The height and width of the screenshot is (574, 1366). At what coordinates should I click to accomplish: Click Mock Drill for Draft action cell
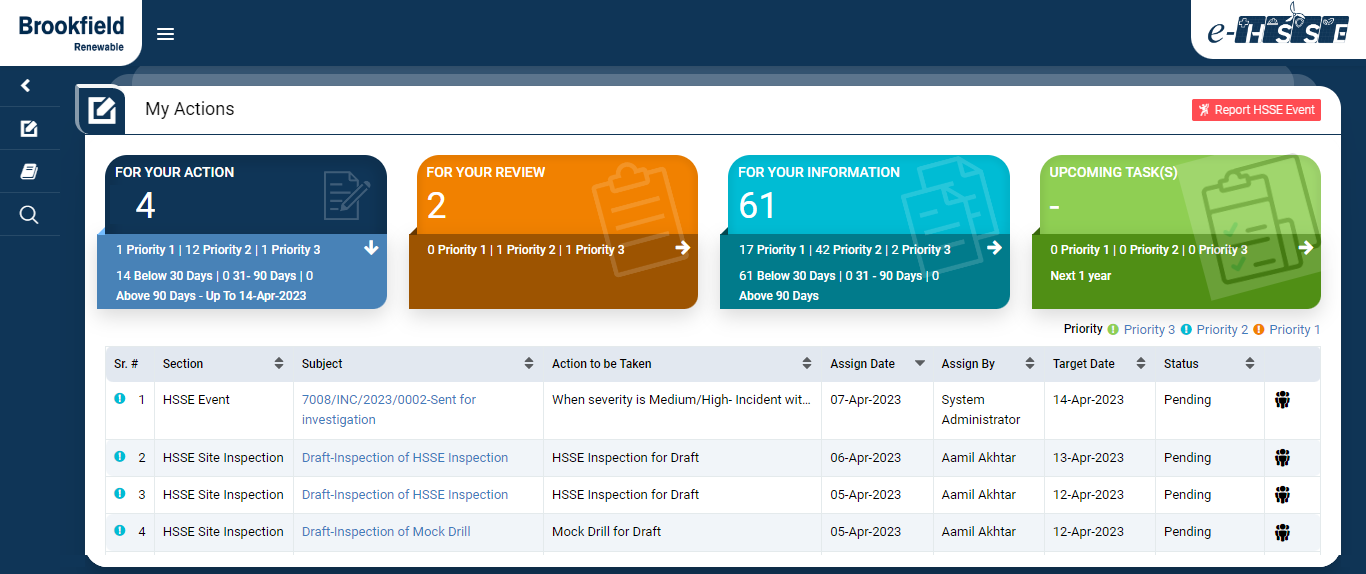pyautogui.click(x=607, y=532)
